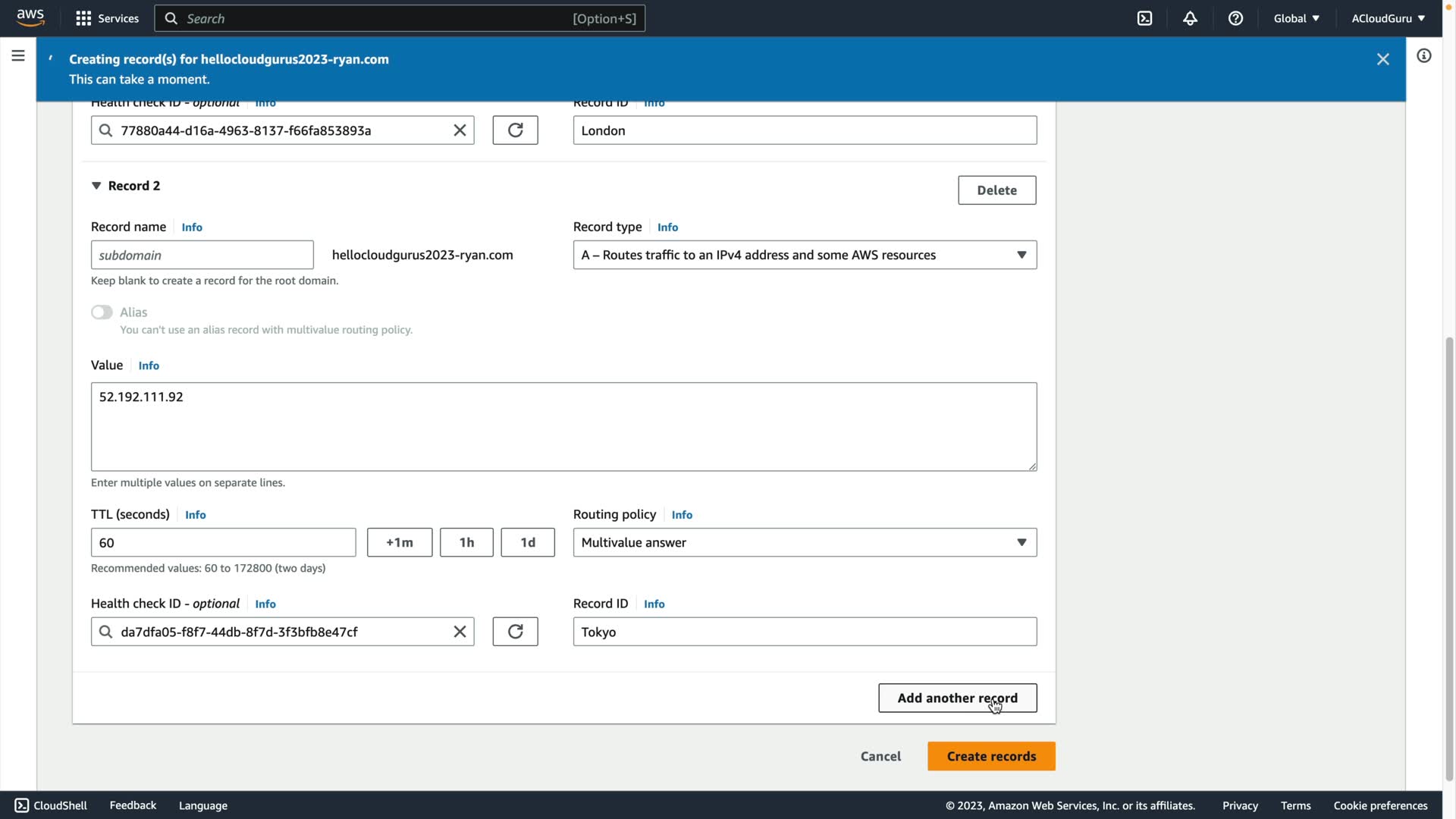Collapse the Record 2 section
Viewport: 1456px width, 819px height.
96,186
